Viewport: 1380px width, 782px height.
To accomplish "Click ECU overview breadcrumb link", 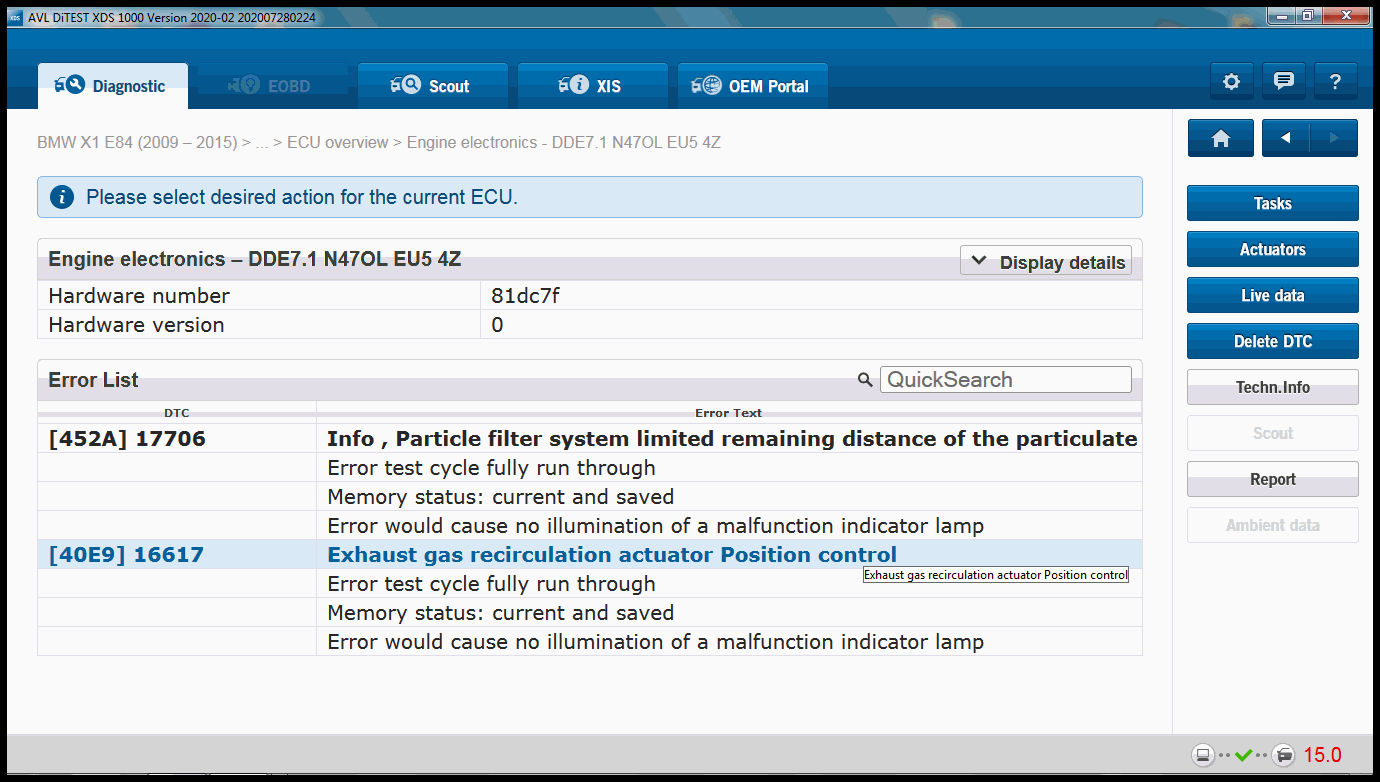I will pos(337,143).
